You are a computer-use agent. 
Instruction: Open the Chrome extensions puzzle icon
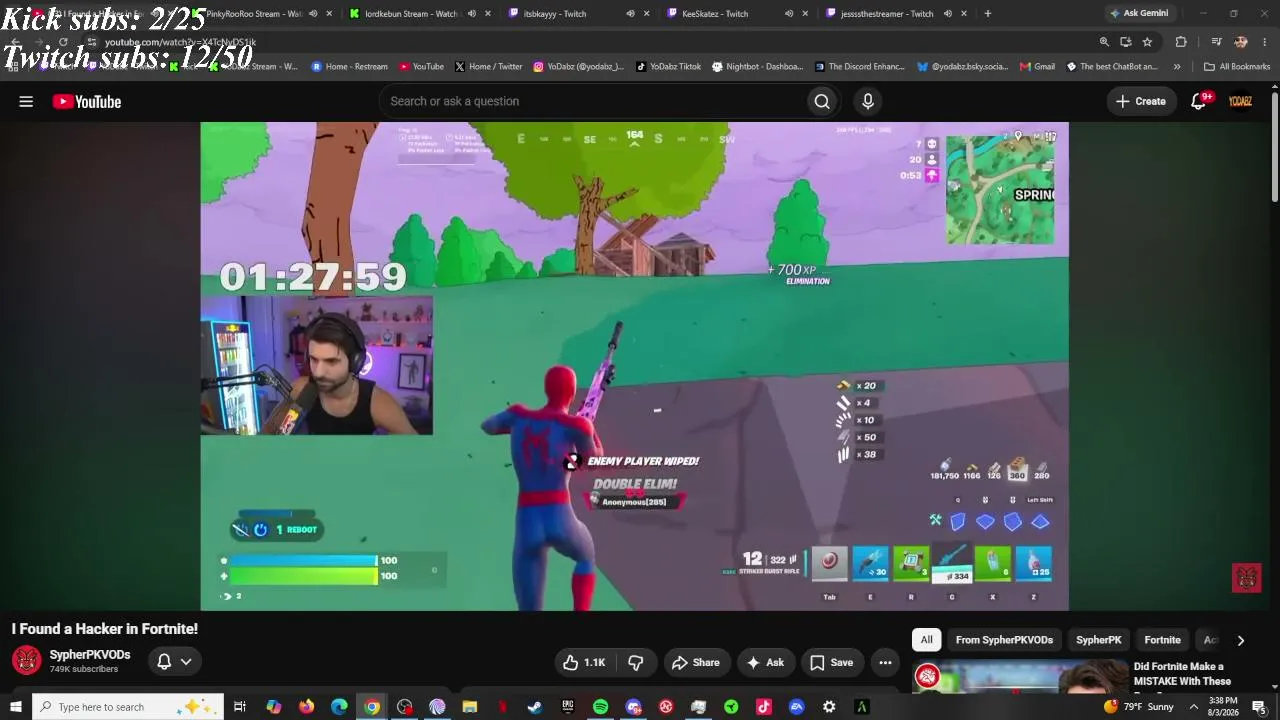pyautogui.click(x=1181, y=42)
